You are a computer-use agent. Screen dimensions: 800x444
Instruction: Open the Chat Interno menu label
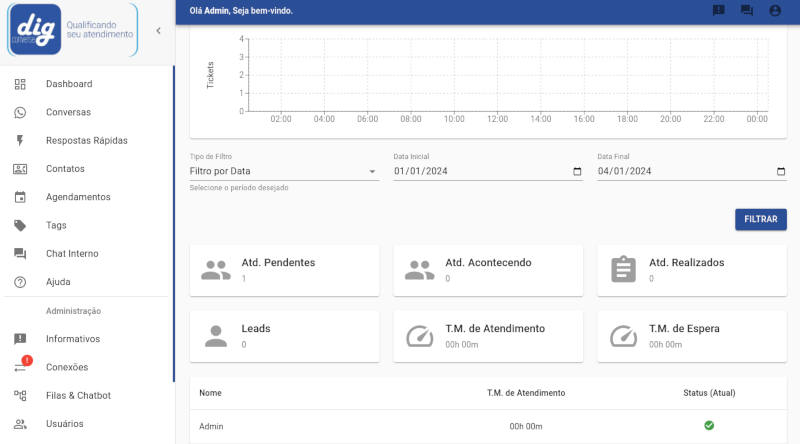pos(72,254)
